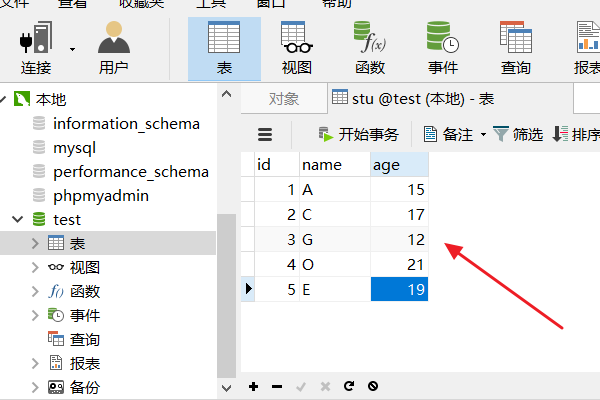The image size is (600, 400).
Task: Click the refresh button below grid
Action: pos(349,386)
